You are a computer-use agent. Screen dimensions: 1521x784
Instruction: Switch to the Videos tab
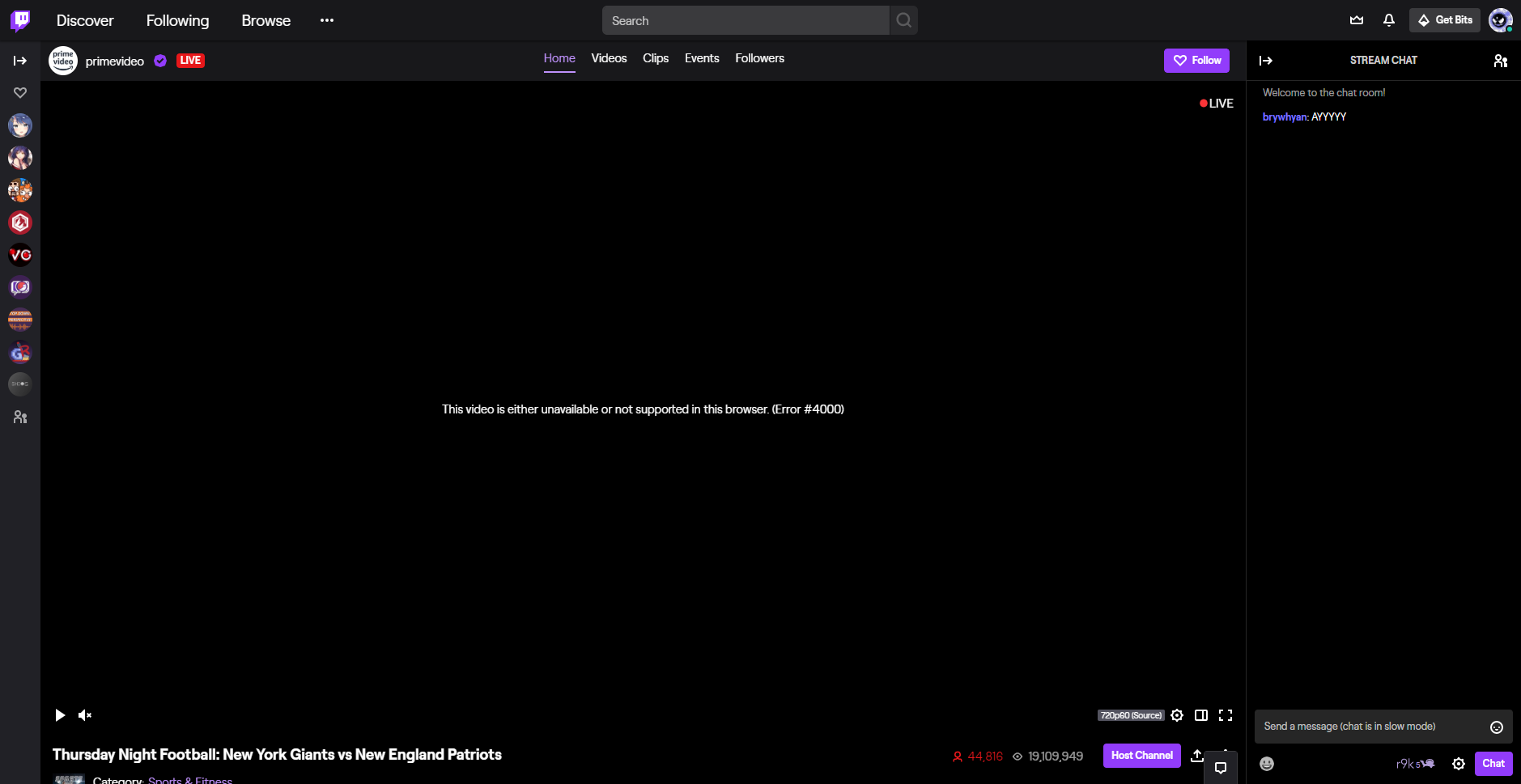pos(609,59)
